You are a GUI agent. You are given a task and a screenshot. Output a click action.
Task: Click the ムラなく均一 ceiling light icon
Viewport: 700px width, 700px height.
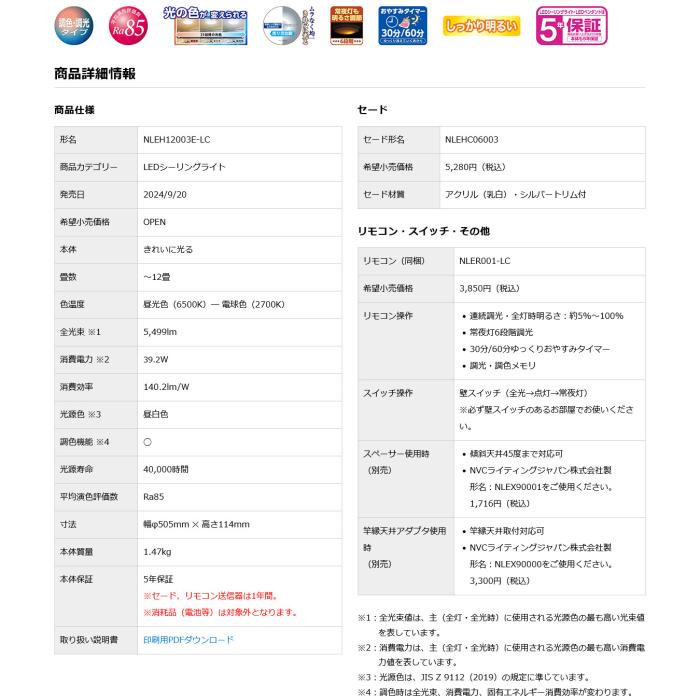[288, 26]
